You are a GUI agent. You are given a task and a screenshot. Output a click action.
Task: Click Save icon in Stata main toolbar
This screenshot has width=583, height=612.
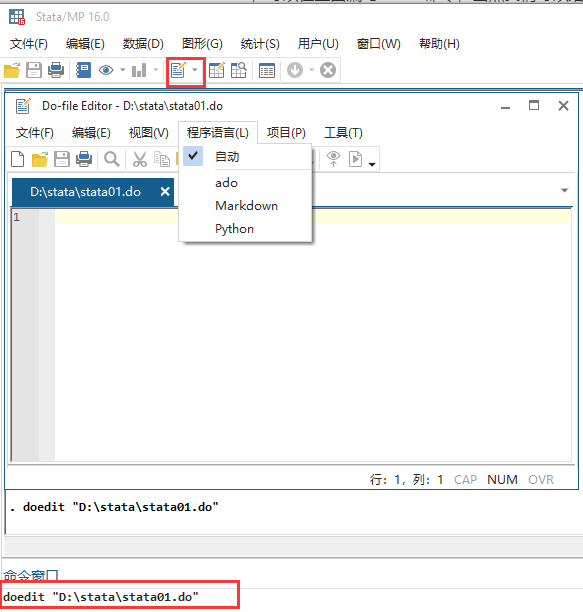click(x=34, y=70)
